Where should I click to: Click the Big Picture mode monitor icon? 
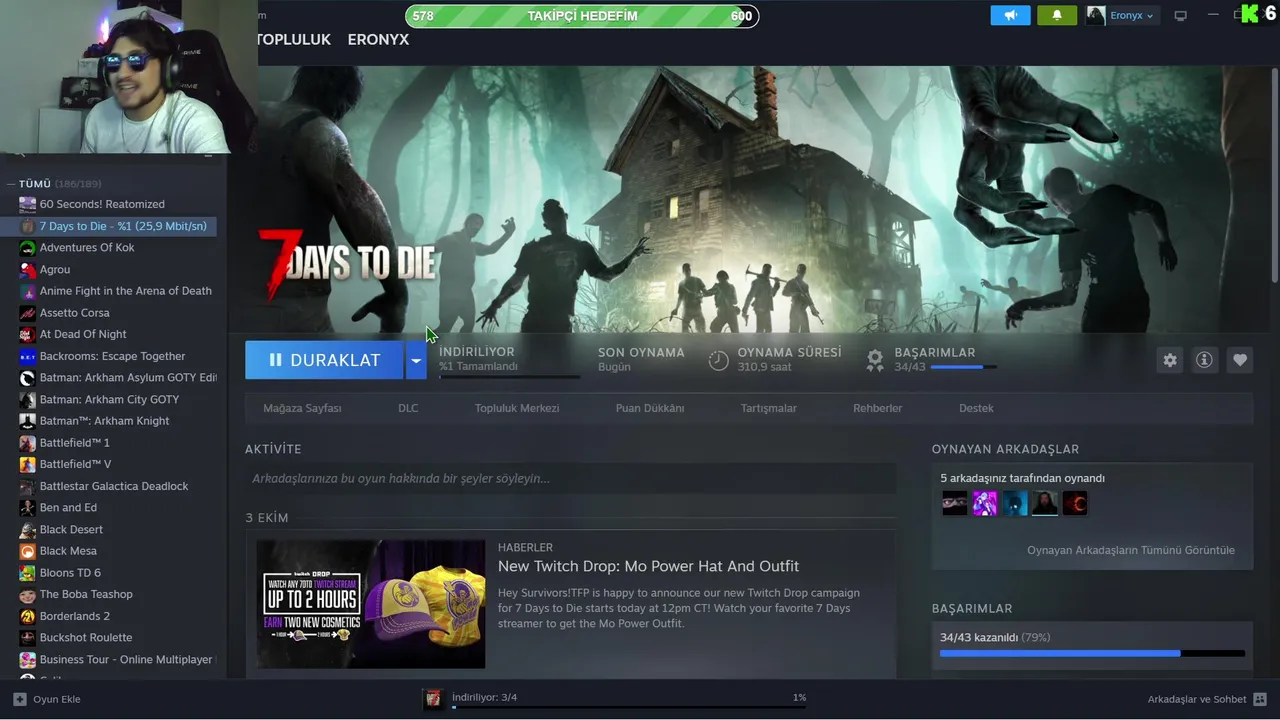coord(1180,16)
